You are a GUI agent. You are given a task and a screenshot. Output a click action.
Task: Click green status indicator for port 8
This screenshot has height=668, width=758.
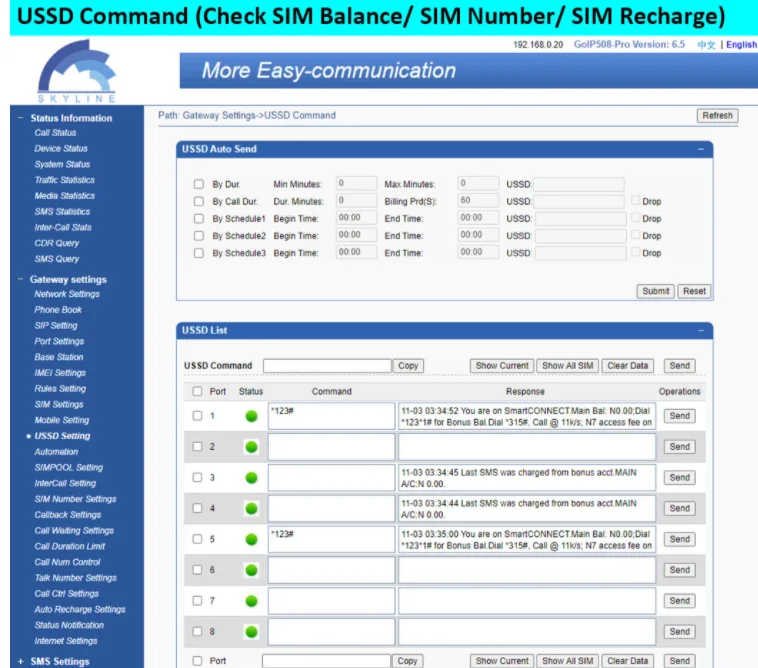251,632
